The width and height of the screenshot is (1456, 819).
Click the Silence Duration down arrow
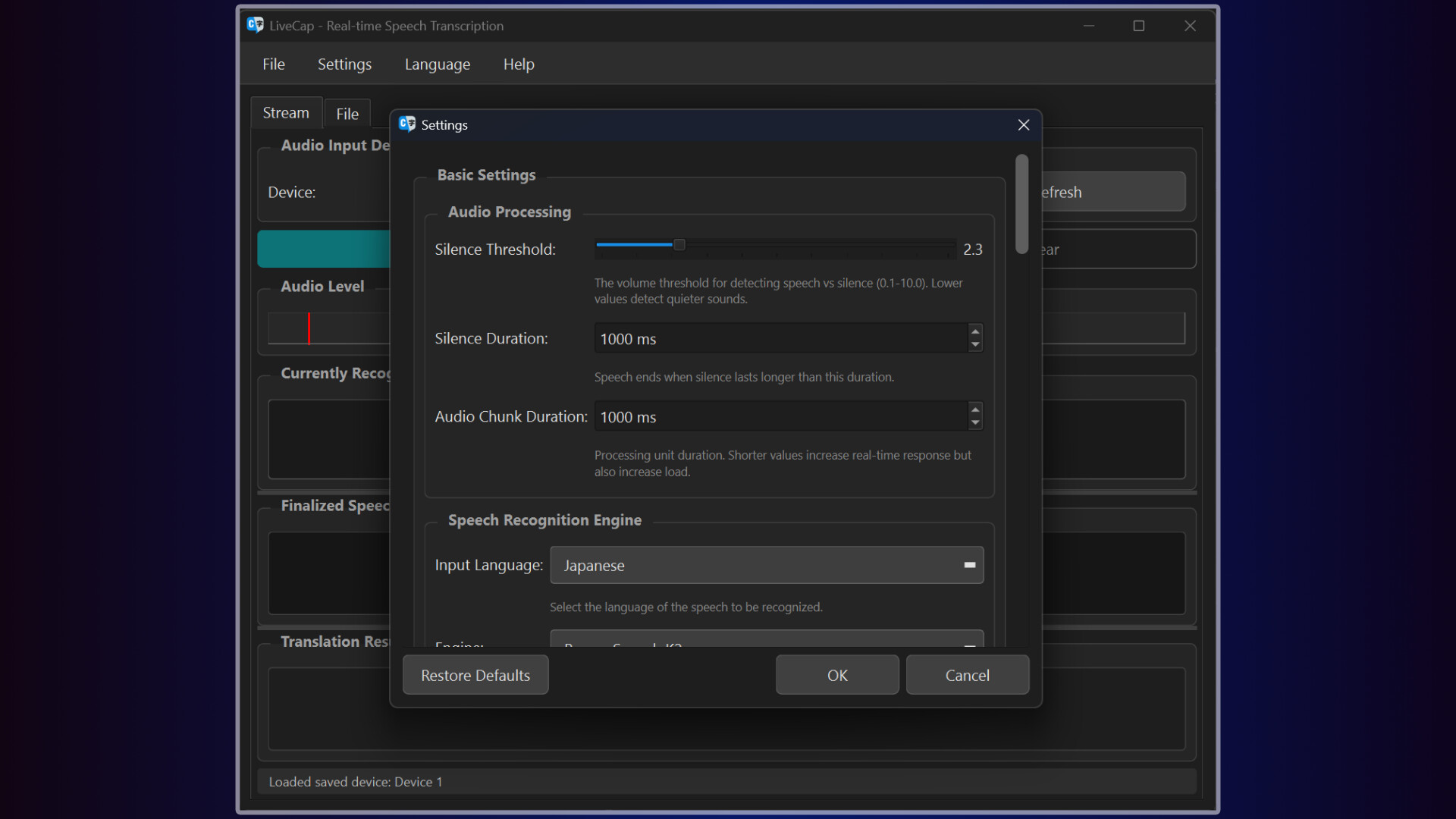pyautogui.click(x=974, y=344)
